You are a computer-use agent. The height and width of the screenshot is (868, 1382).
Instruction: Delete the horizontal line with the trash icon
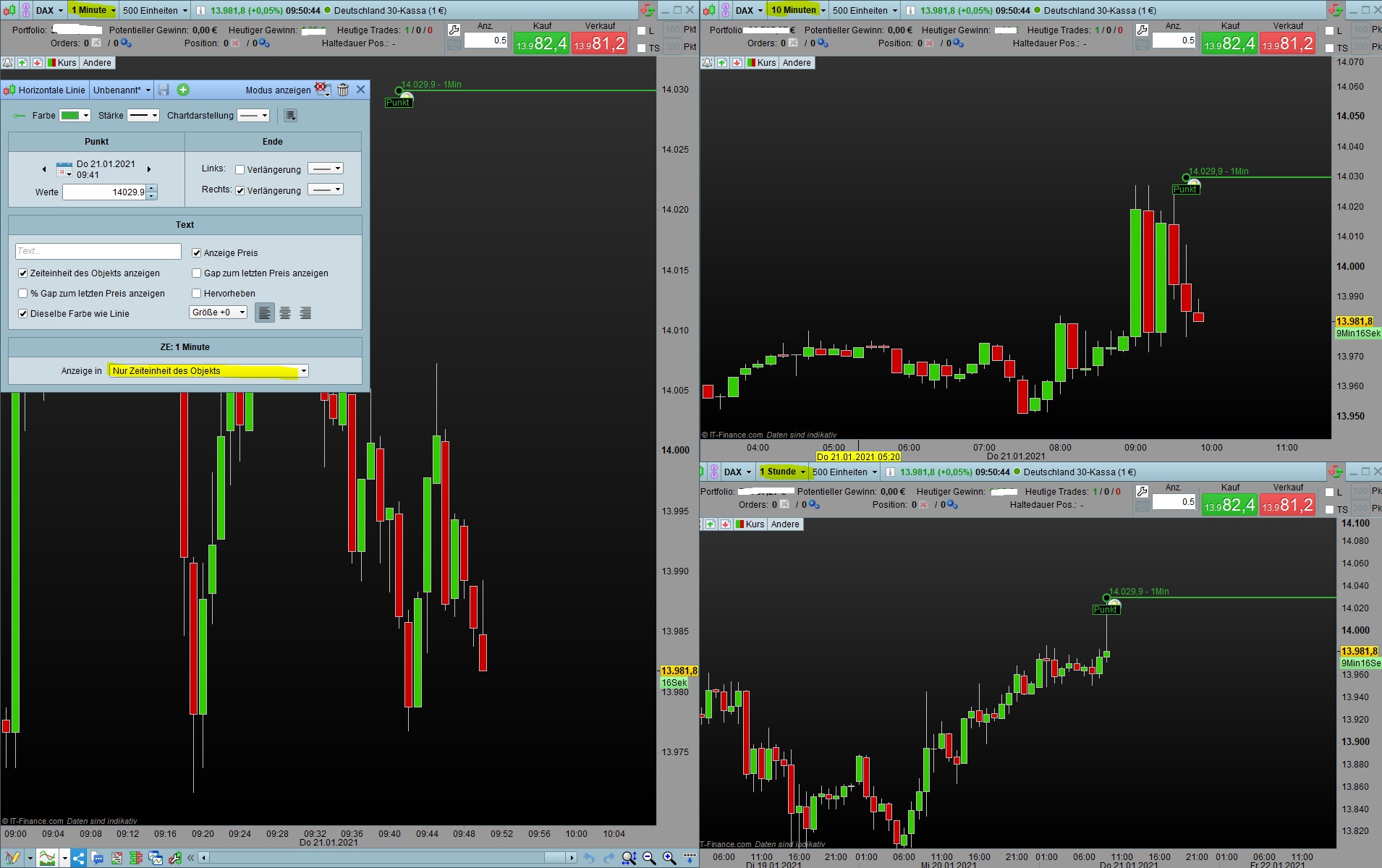[343, 90]
